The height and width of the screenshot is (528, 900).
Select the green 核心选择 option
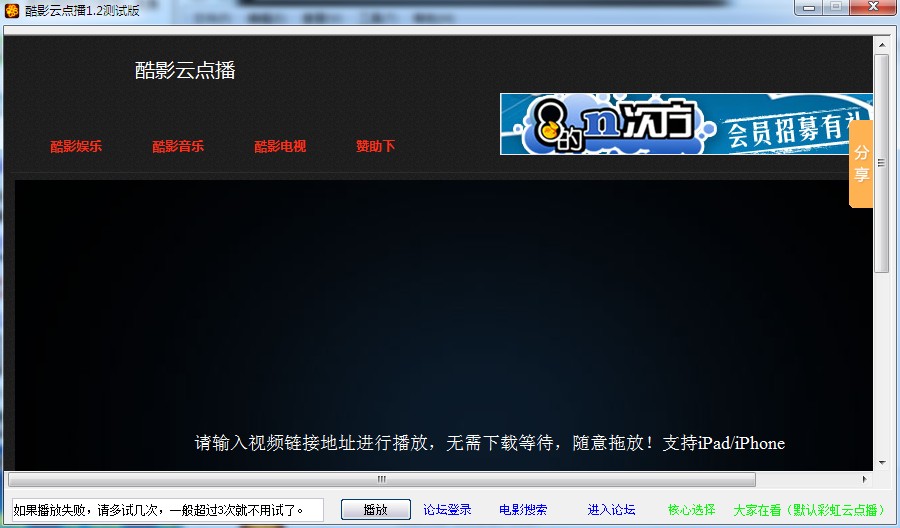(692, 510)
